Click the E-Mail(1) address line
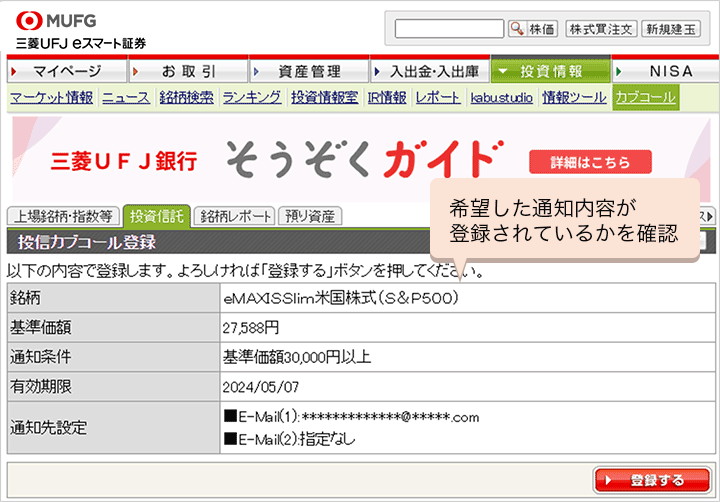 click(x=352, y=417)
